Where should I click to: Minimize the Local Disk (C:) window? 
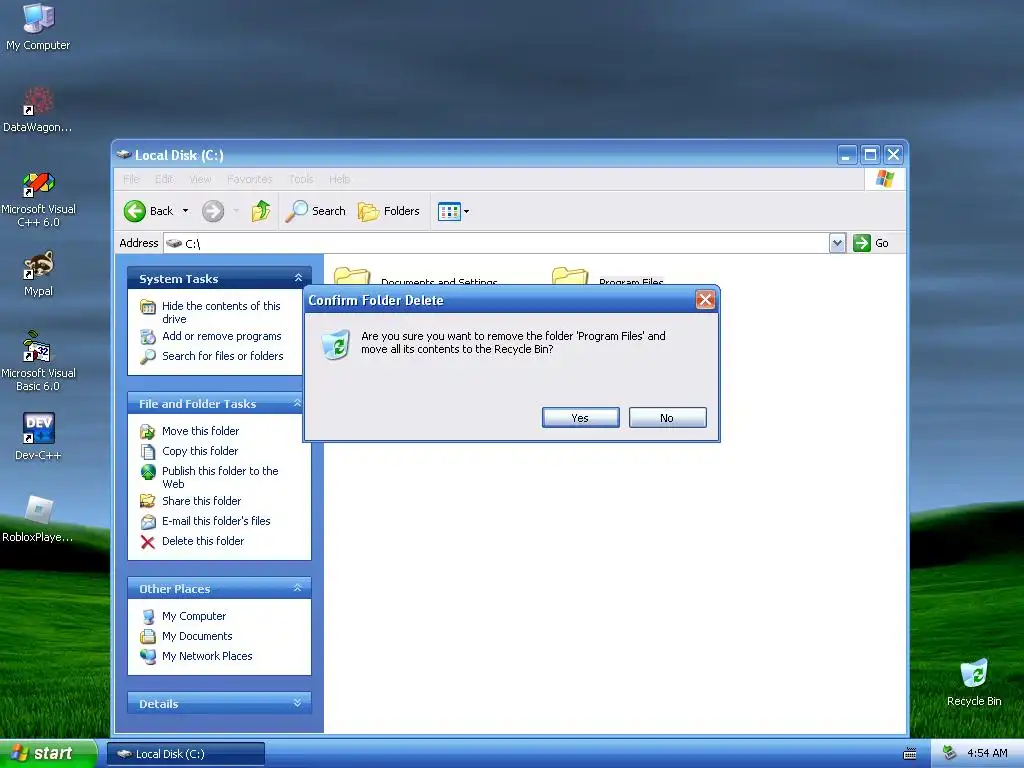pyautogui.click(x=846, y=155)
